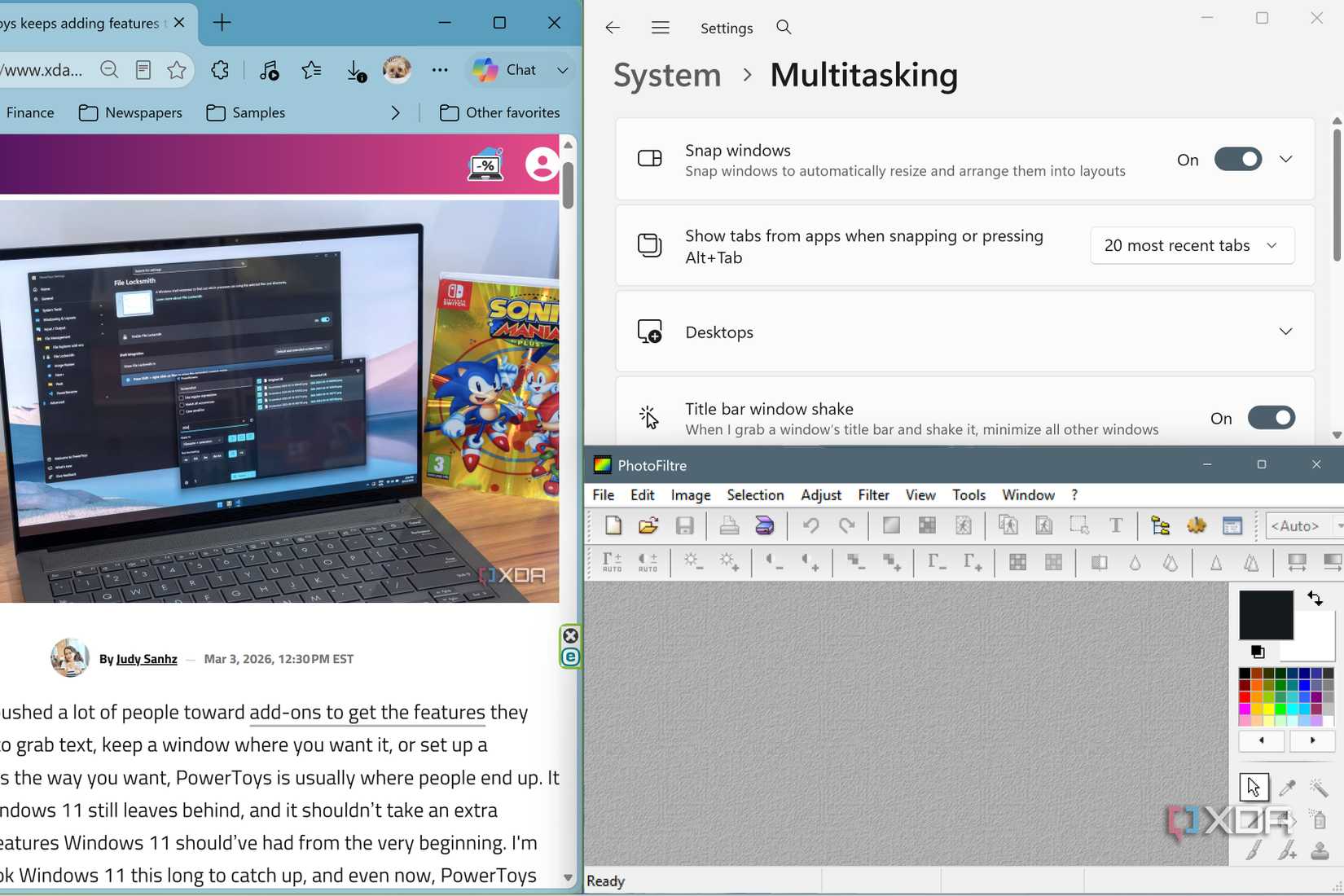
Task: Open the Settings navigation hamburger menu
Action: point(661,28)
